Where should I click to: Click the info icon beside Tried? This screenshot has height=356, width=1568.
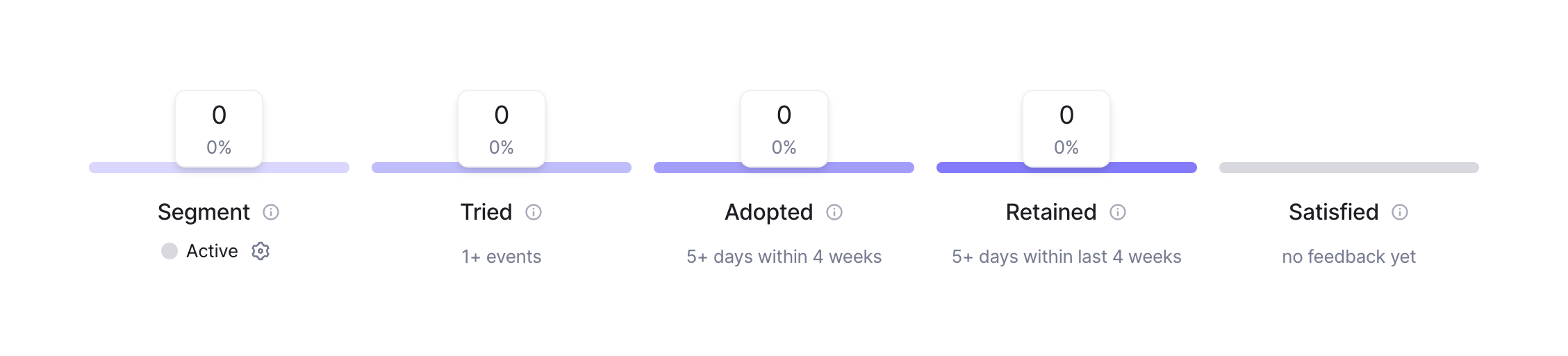point(534,212)
